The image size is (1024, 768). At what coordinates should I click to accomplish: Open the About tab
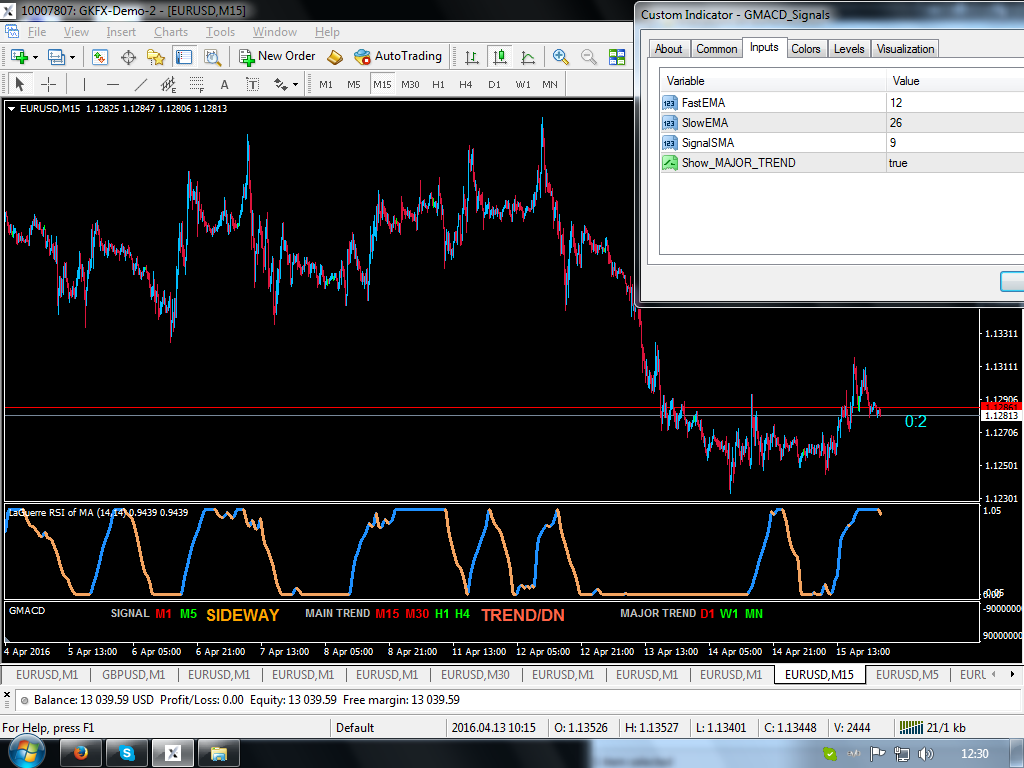[x=668, y=49]
